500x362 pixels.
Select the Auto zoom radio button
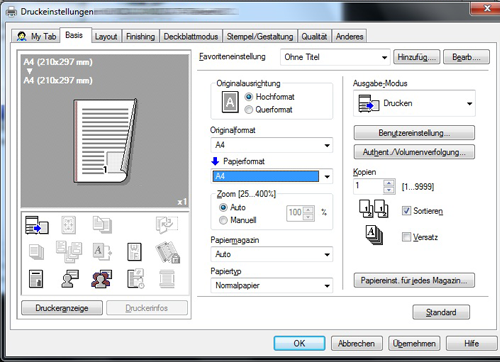pyautogui.click(x=223, y=207)
